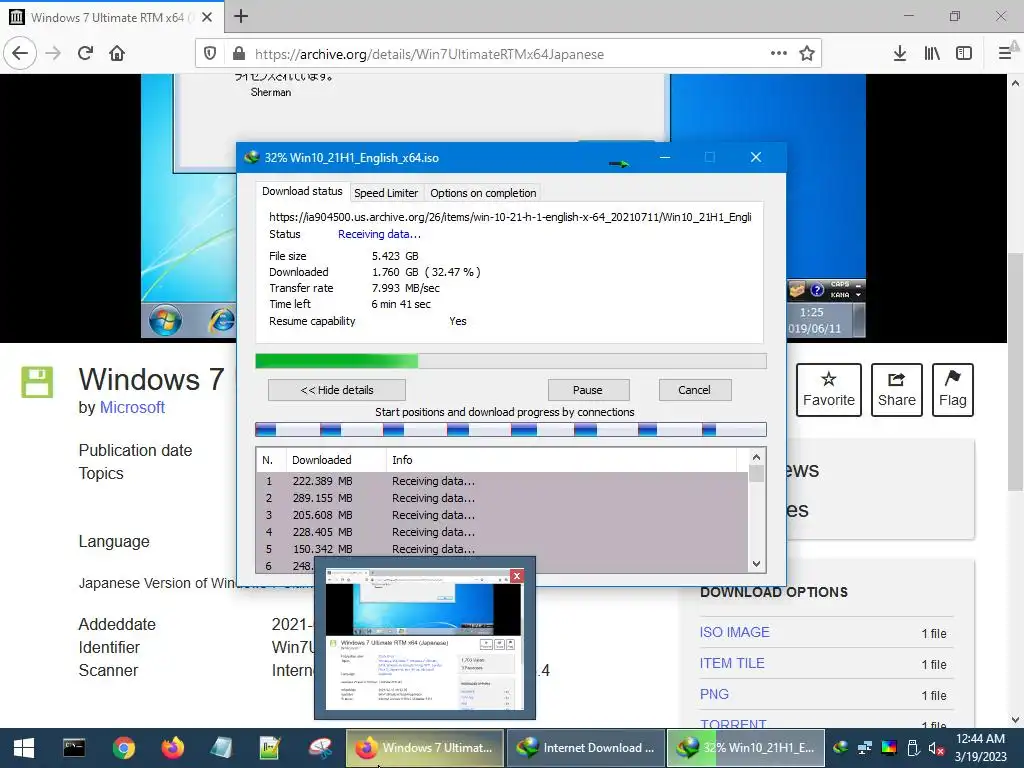Open the Firefox downloads panel
This screenshot has width=1024, height=768.
click(900, 54)
